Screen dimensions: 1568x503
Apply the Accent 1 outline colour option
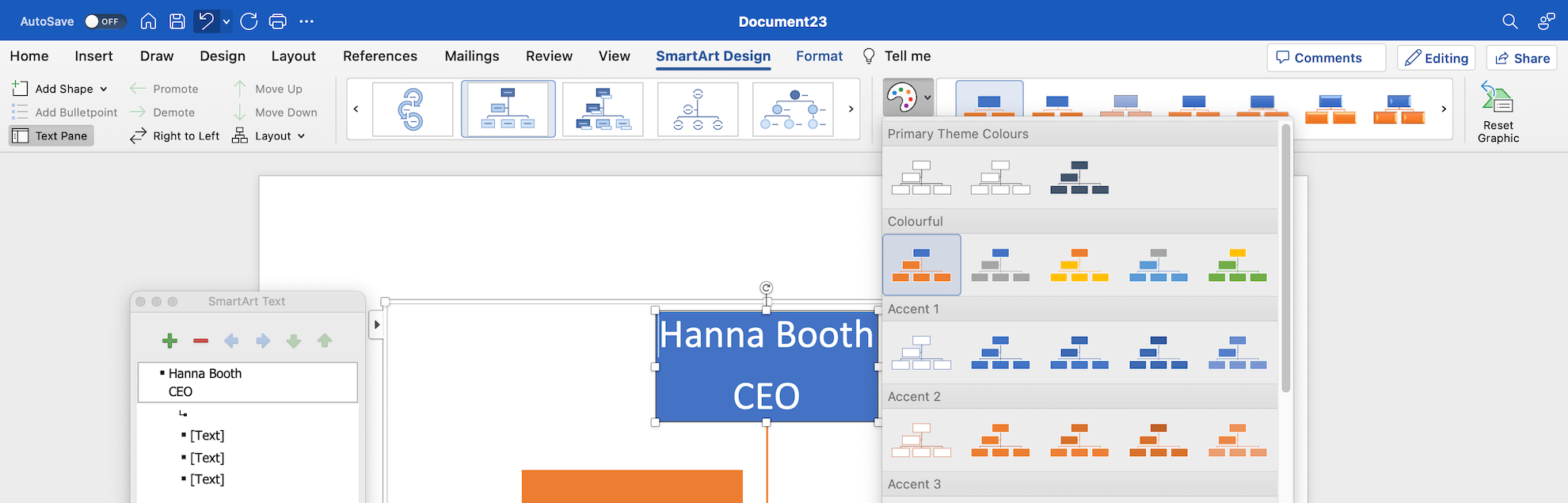tap(922, 352)
